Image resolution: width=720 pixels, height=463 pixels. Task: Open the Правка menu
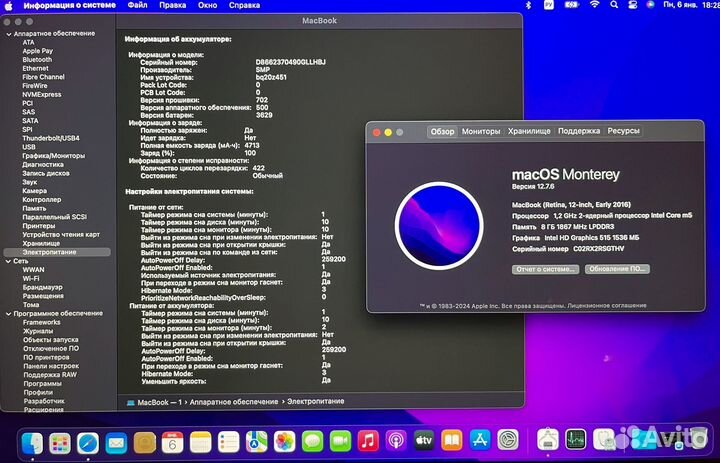[173, 6]
